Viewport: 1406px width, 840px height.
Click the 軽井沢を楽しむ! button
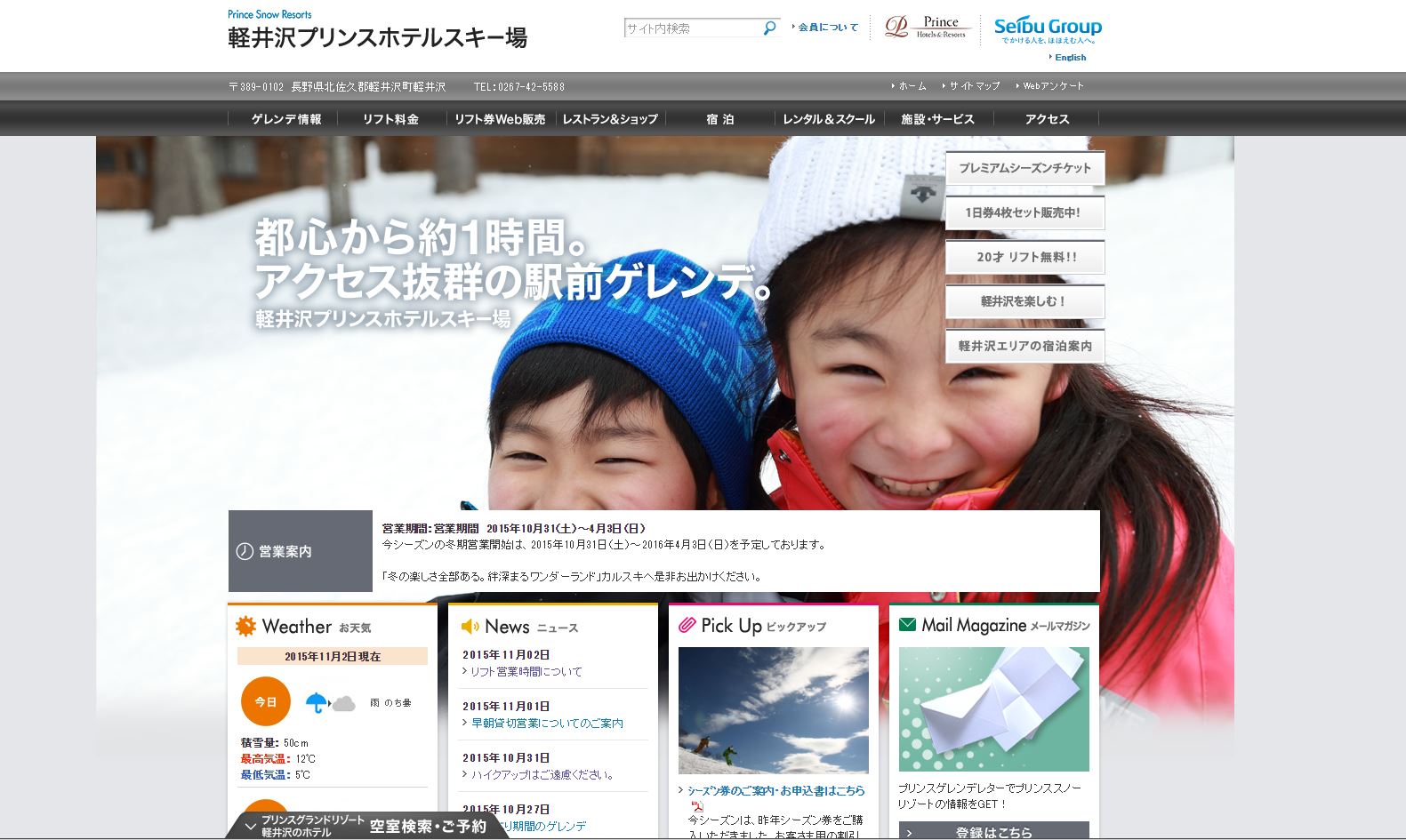[x=1024, y=301]
